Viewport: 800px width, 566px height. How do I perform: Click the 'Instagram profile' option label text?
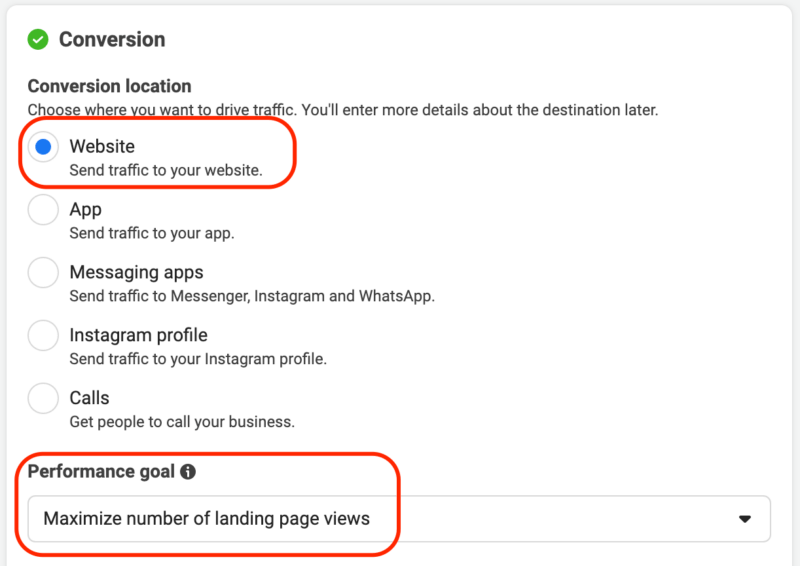point(138,335)
